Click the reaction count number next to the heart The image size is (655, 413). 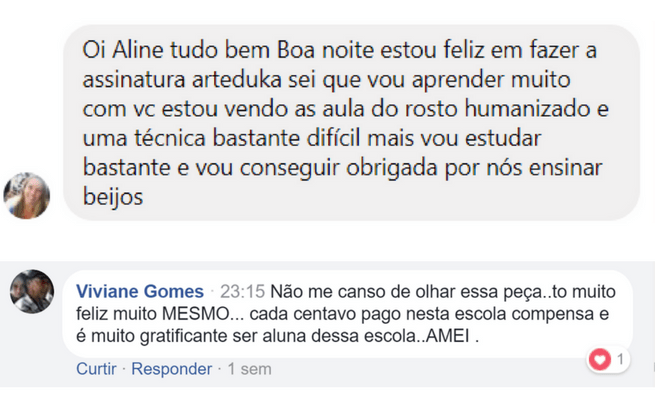tap(619, 360)
